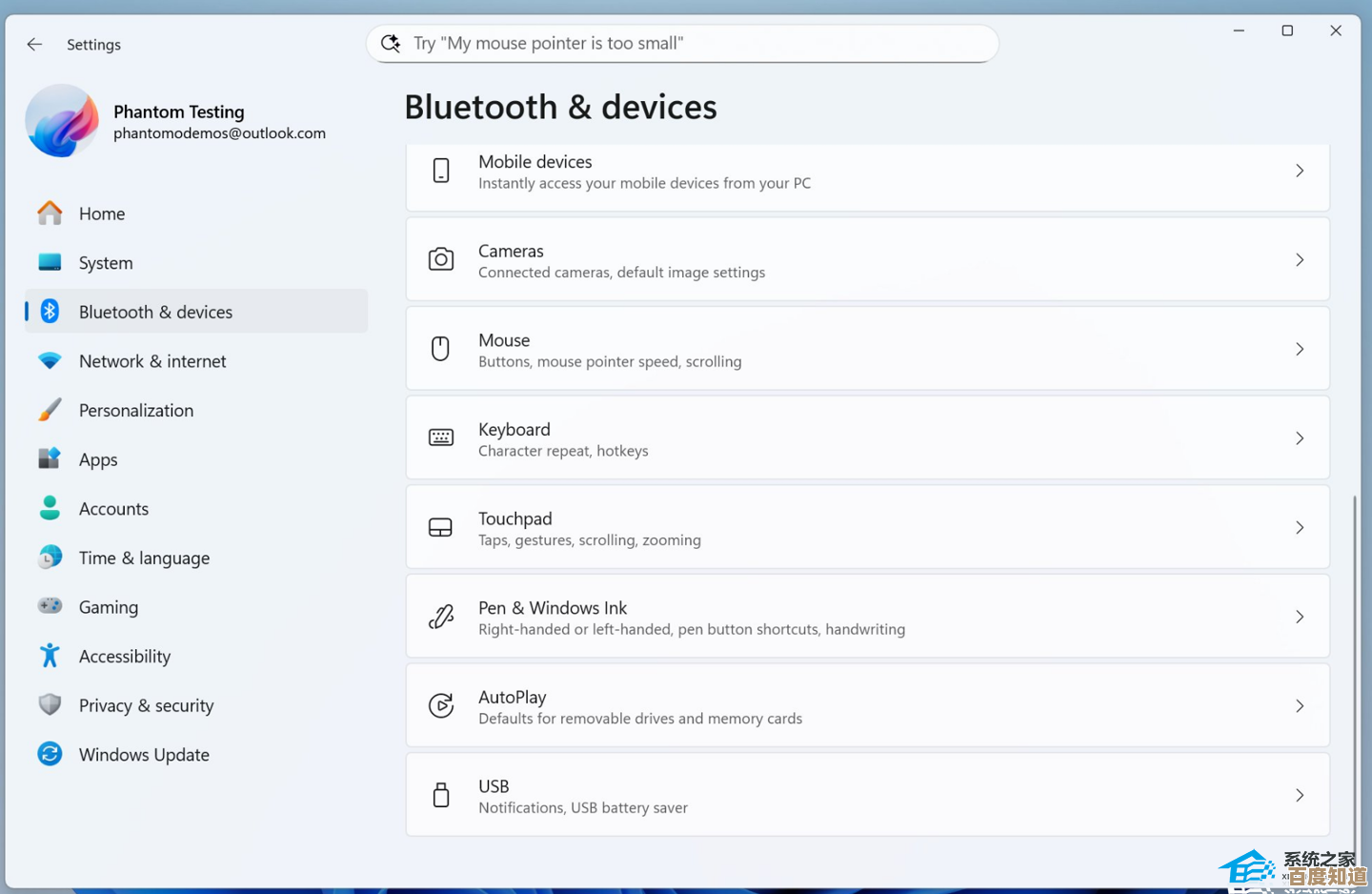Screen dimensions: 1372x894
Task: Click the Cameras row camera icon
Action: pos(441,259)
